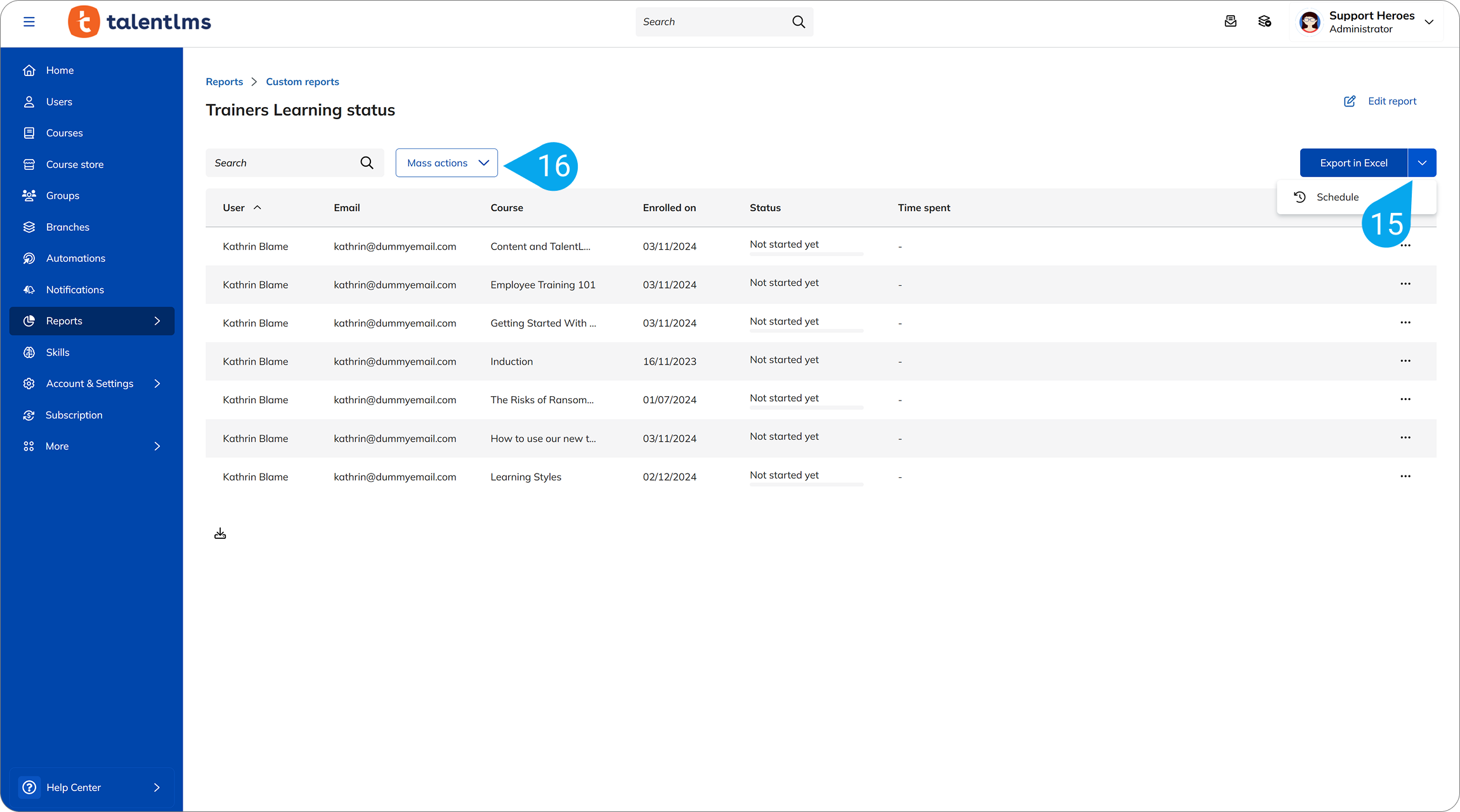Click the three-dot actions on the Induction row
Screen dimensions: 1460x812
(1405, 361)
